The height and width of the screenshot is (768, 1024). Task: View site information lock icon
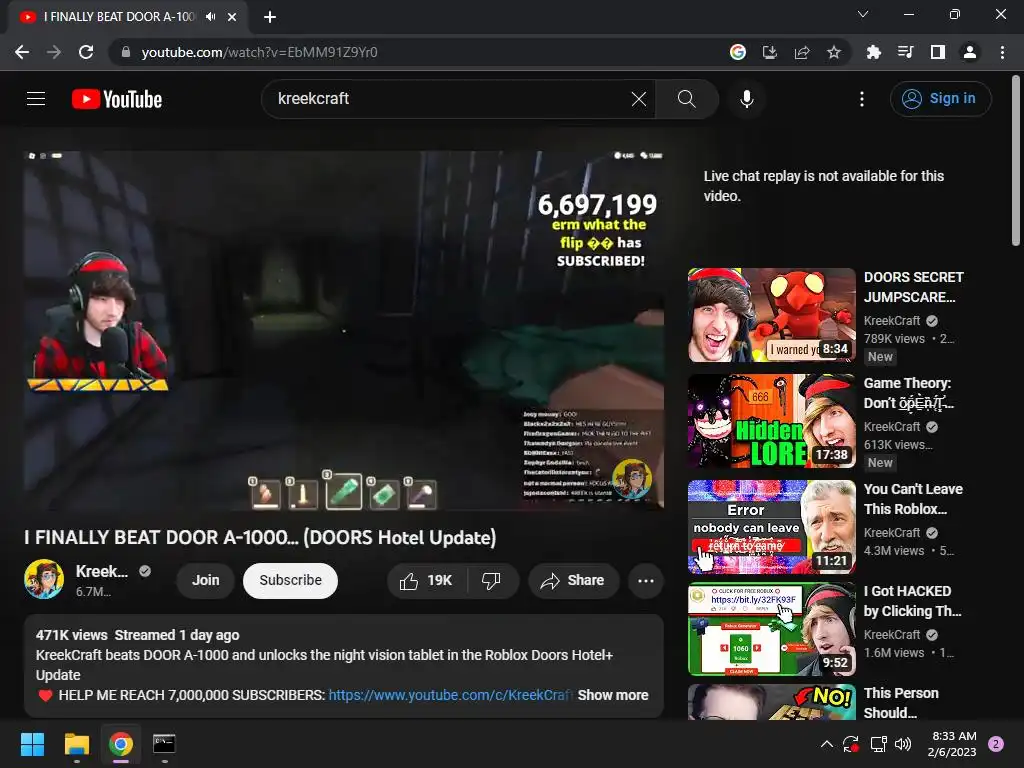[x=125, y=52]
